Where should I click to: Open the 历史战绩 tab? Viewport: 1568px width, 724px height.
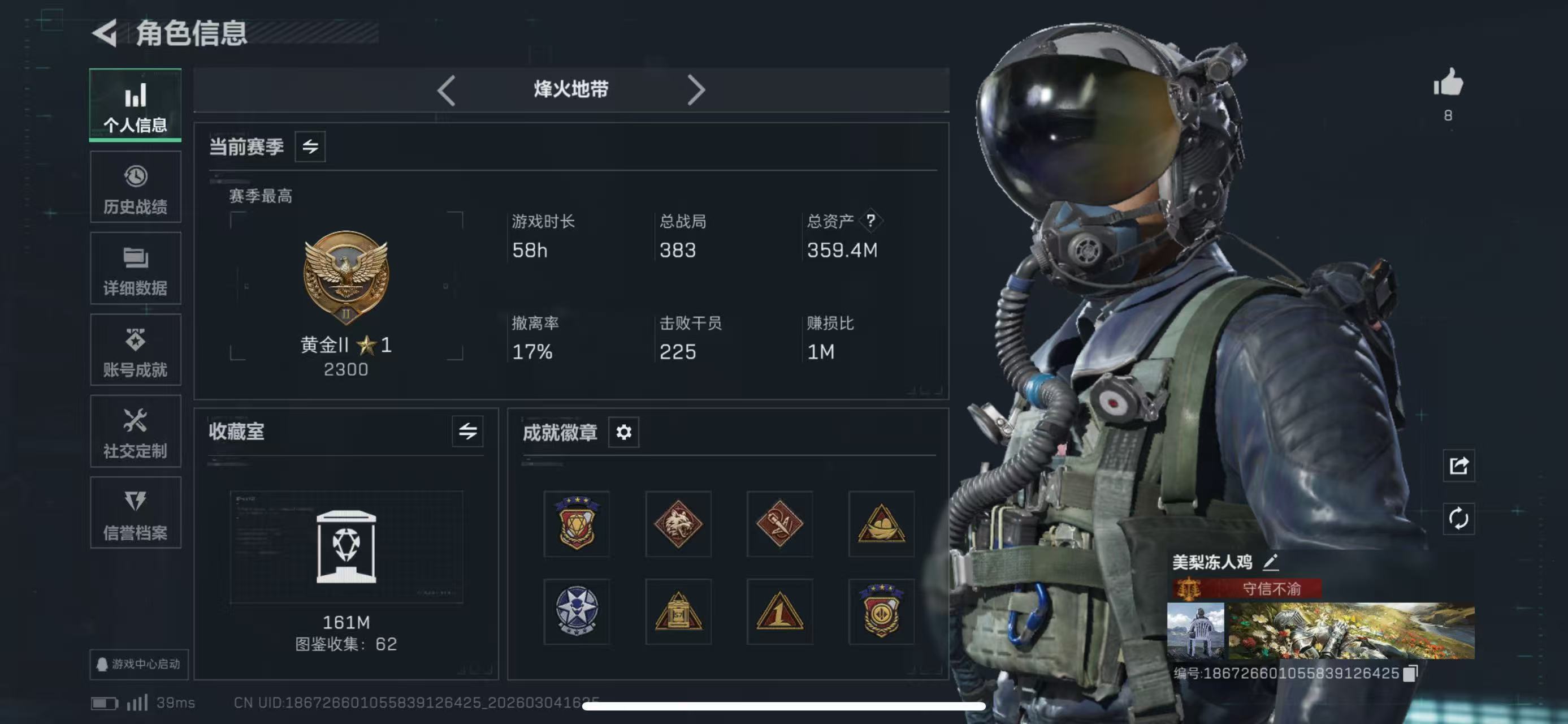135,187
